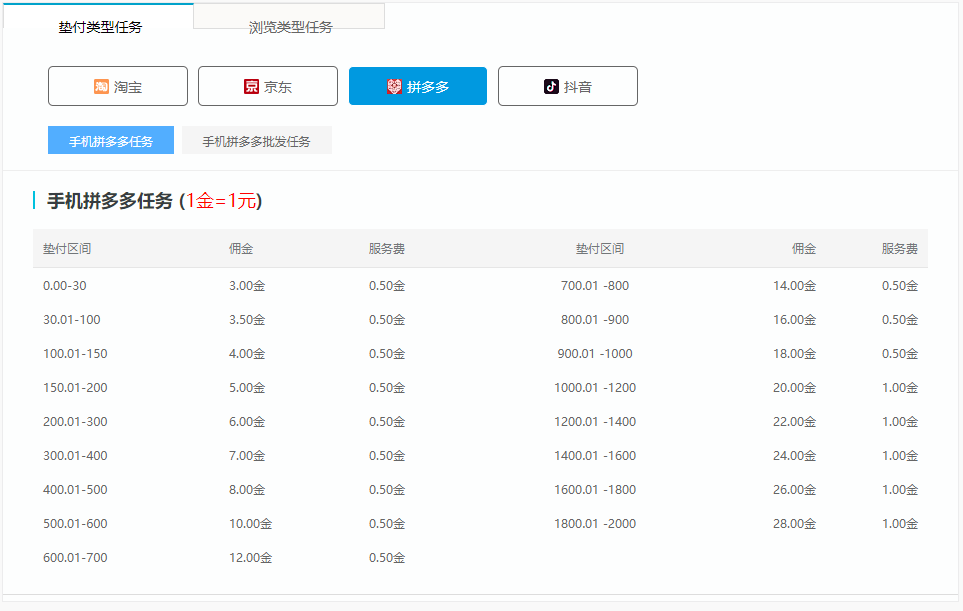Click the 30.01-100 range cell
The width and height of the screenshot is (963, 611).
point(71,319)
